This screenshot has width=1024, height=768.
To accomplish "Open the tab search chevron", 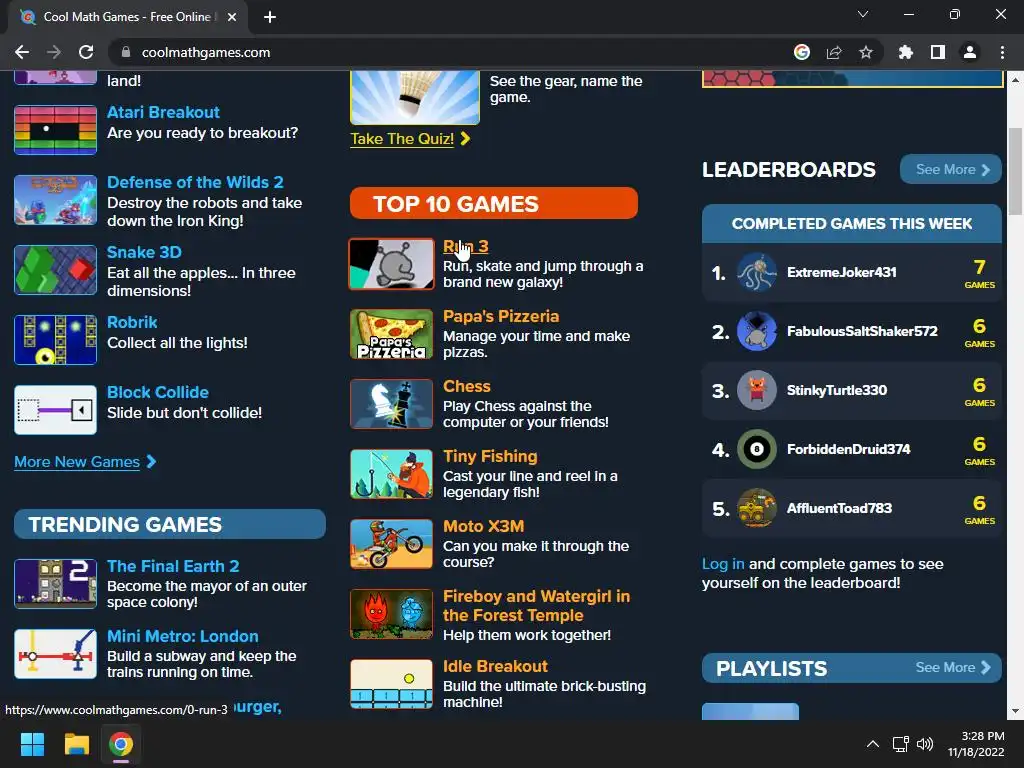I will [863, 14].
